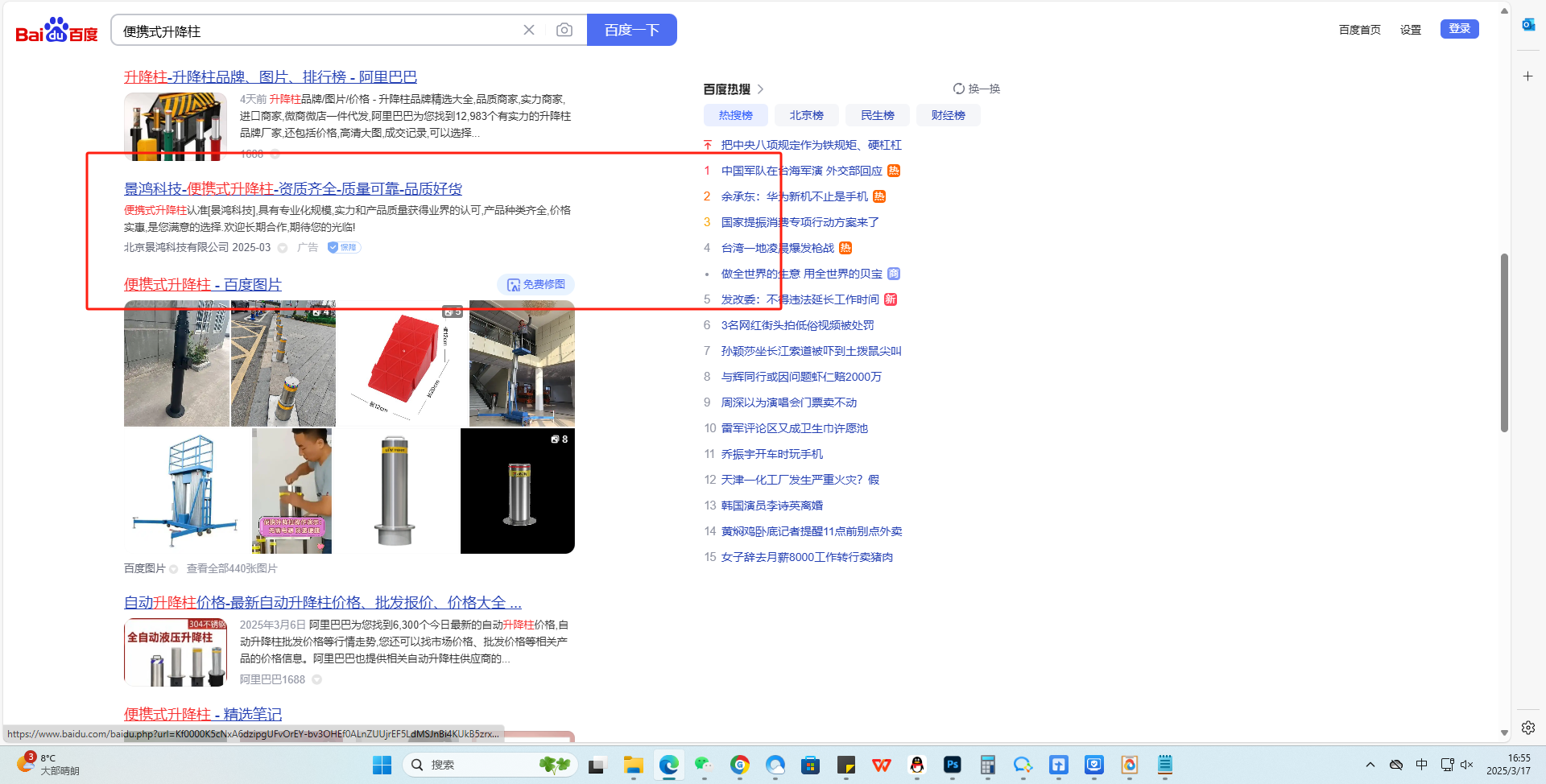Expand 百度热搜 with the chevron
1546x784 pixels.
coord(760,89)
